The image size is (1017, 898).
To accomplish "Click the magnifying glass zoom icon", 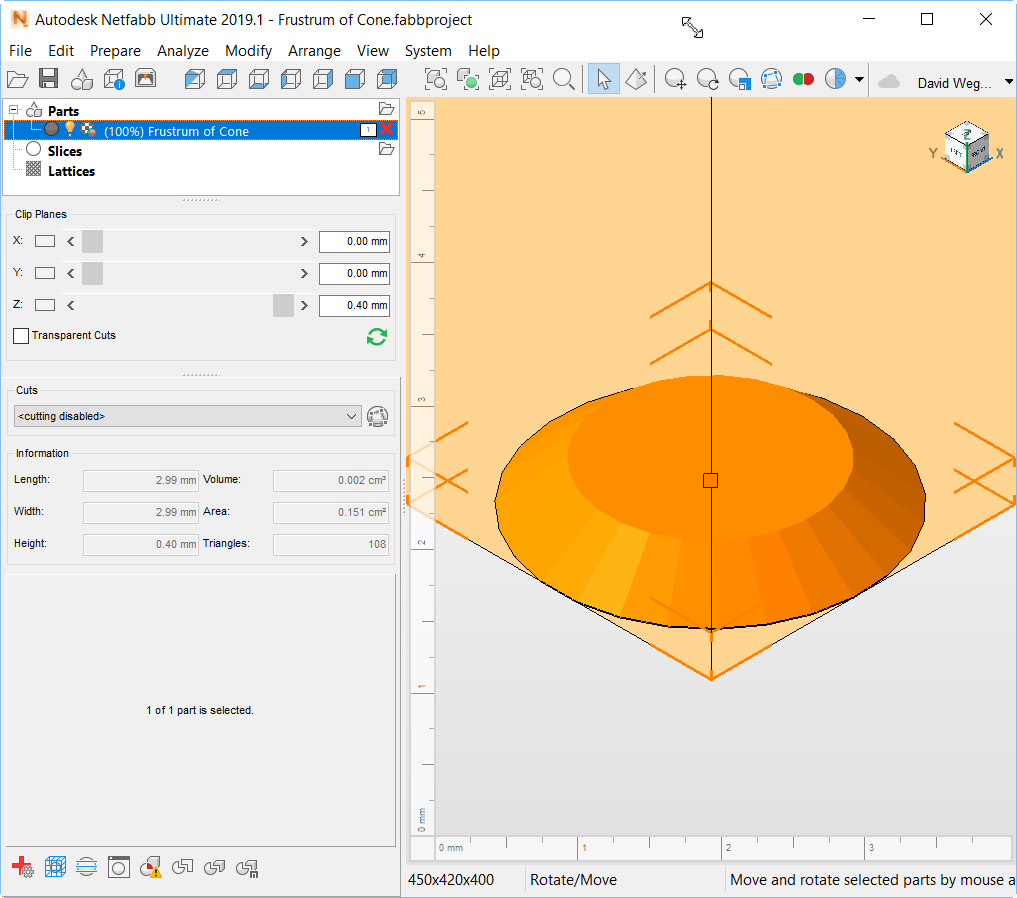I will [x=564, y=79].
